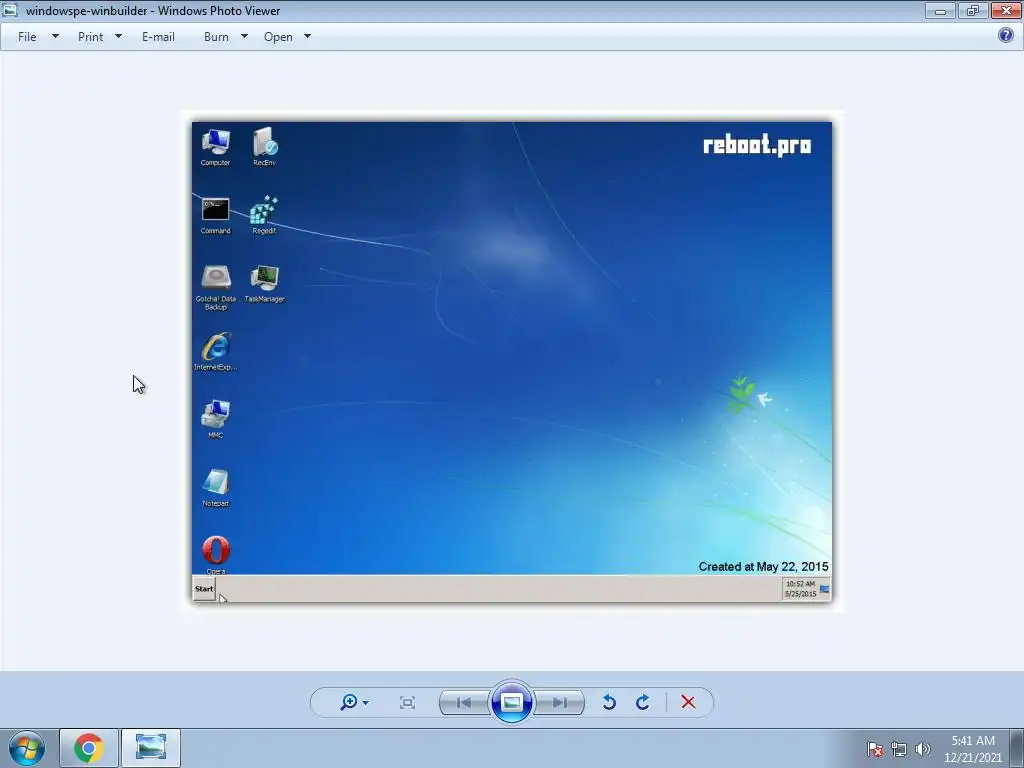Image resolution: width=1024 pixels, height=768 pixels.
Task: Minimize the Photo Viewer window
Action: [x=940, y=10]
